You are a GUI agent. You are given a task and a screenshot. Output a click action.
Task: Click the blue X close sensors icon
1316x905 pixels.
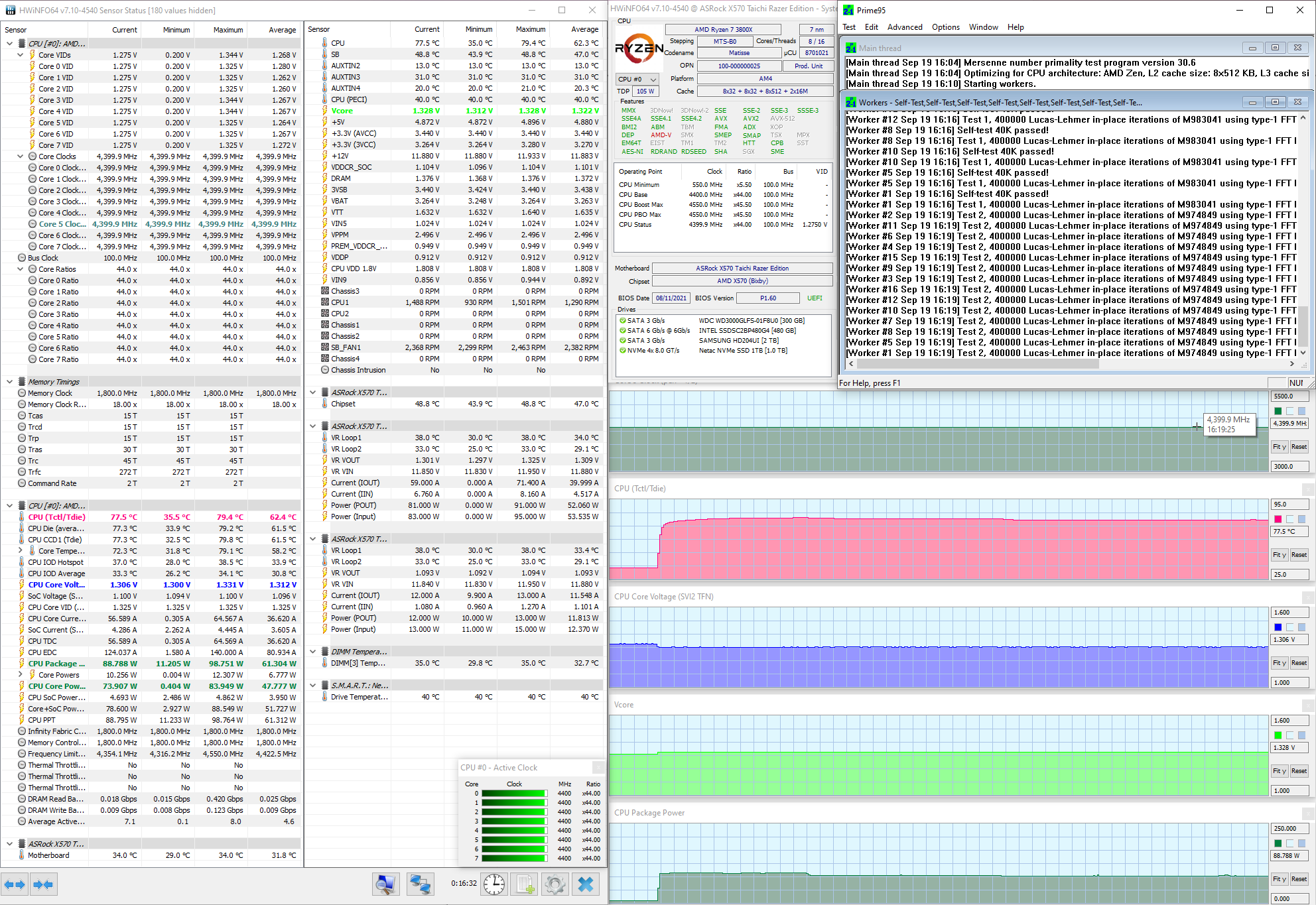coord(586,884)
